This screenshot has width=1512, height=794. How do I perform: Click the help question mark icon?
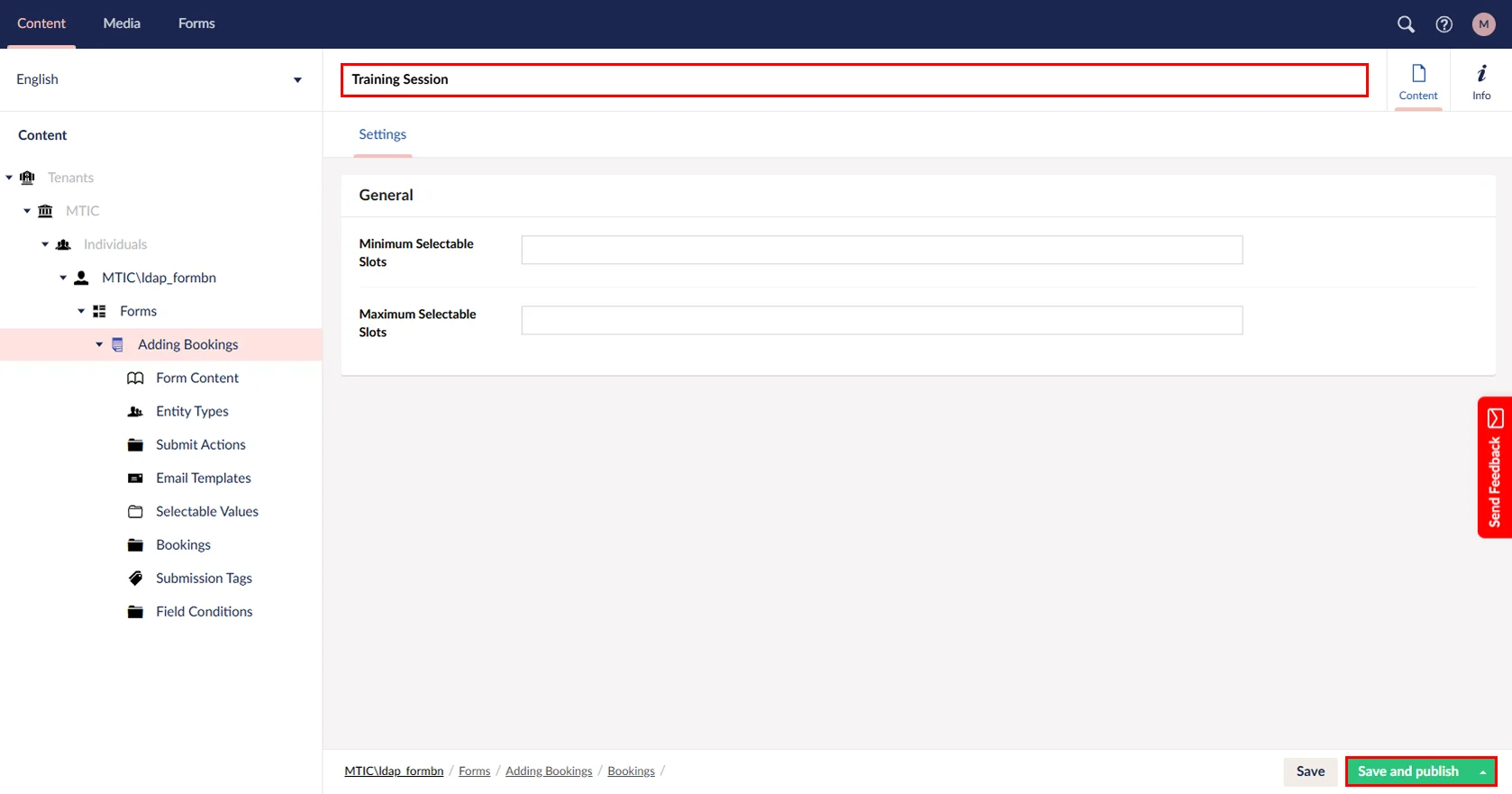(1444, 24)
